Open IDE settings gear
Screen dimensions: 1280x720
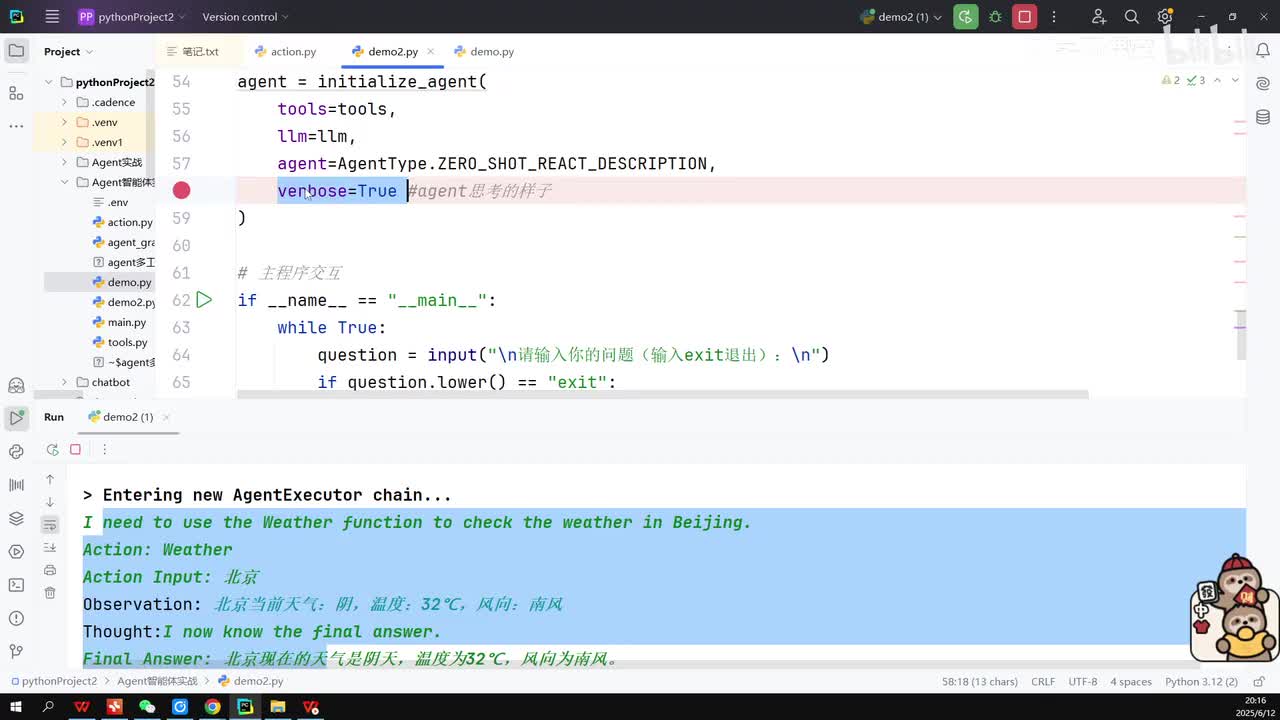[x=1165, y=17]
